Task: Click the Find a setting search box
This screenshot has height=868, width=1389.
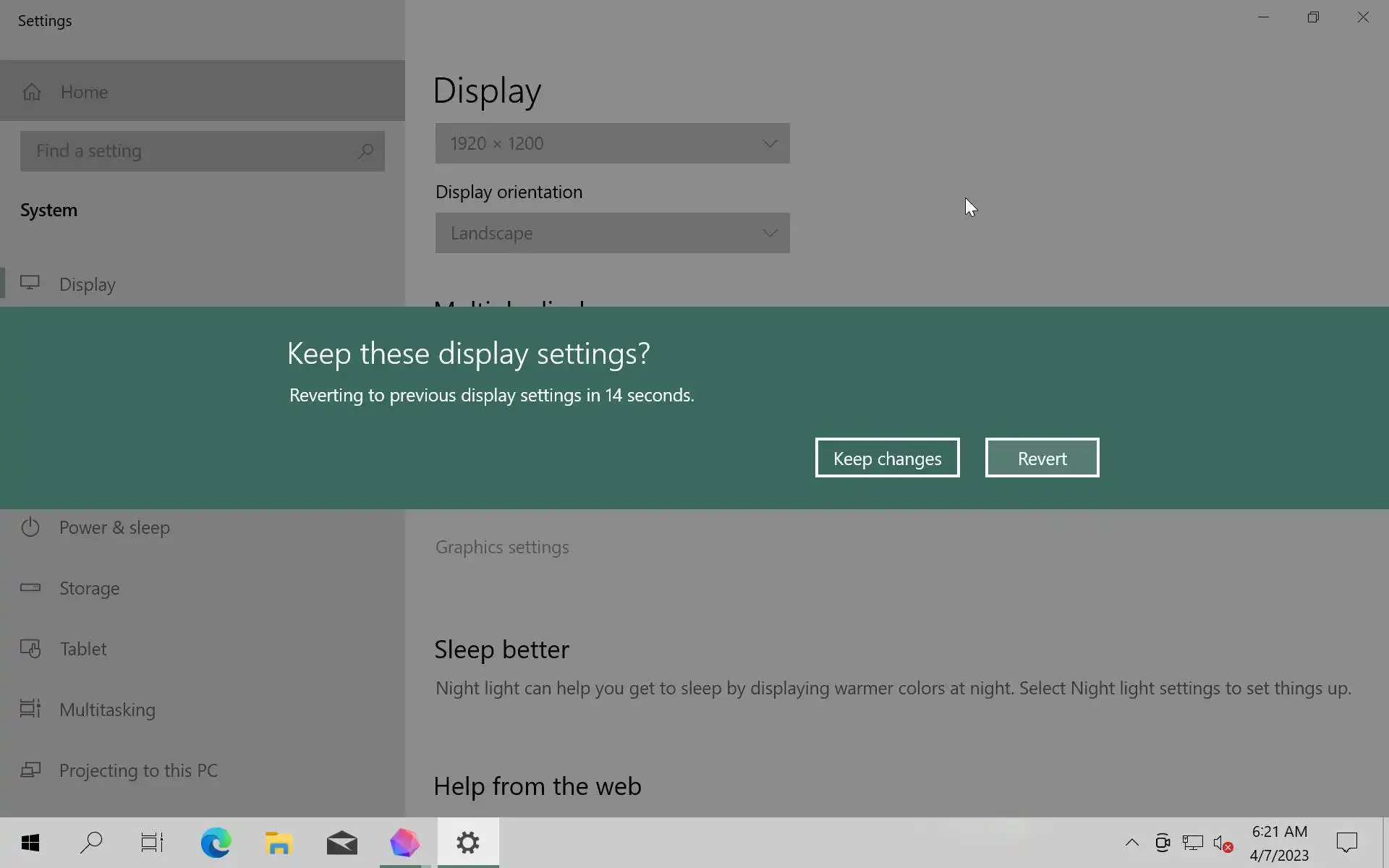Action: click(188, 151)
